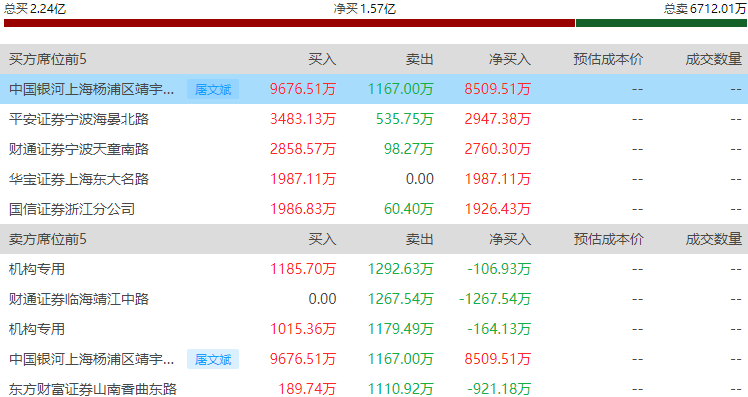Screen dimensions: 748x397
Task: Click the 屠文斌 tag in the highlighted buyer row
Action: 213,89
